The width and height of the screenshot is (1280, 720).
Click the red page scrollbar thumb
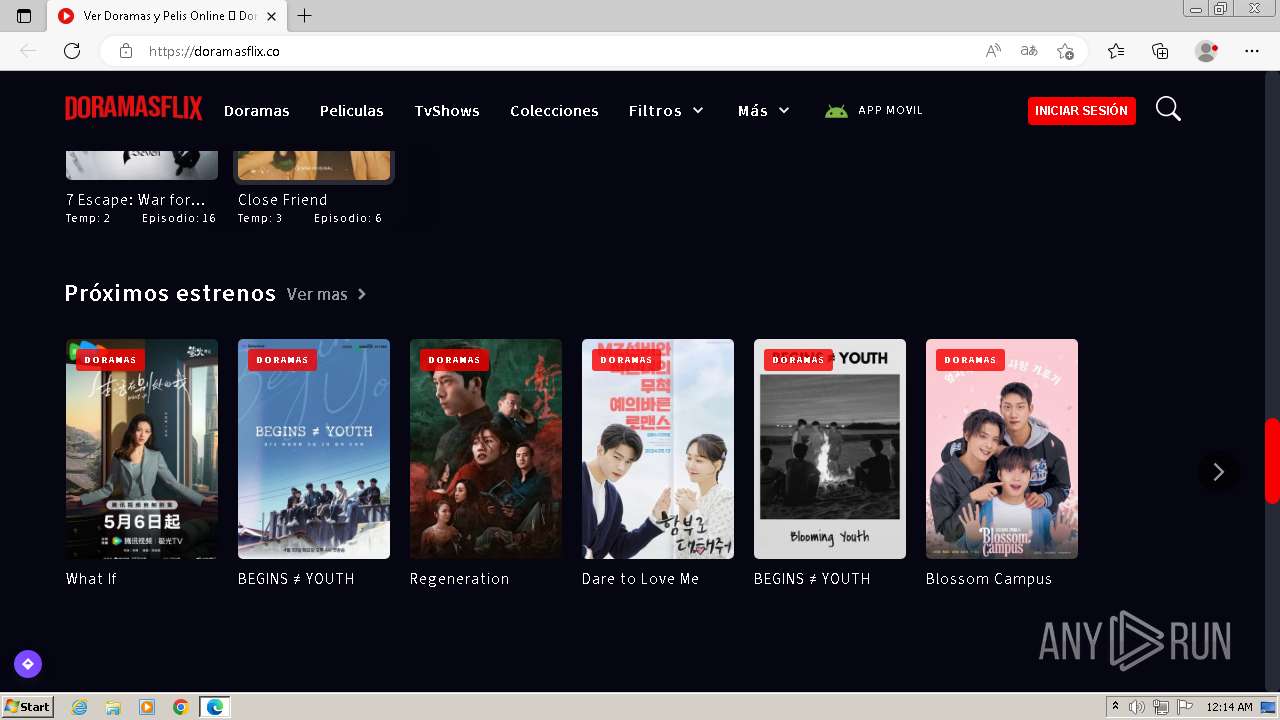1272,460
